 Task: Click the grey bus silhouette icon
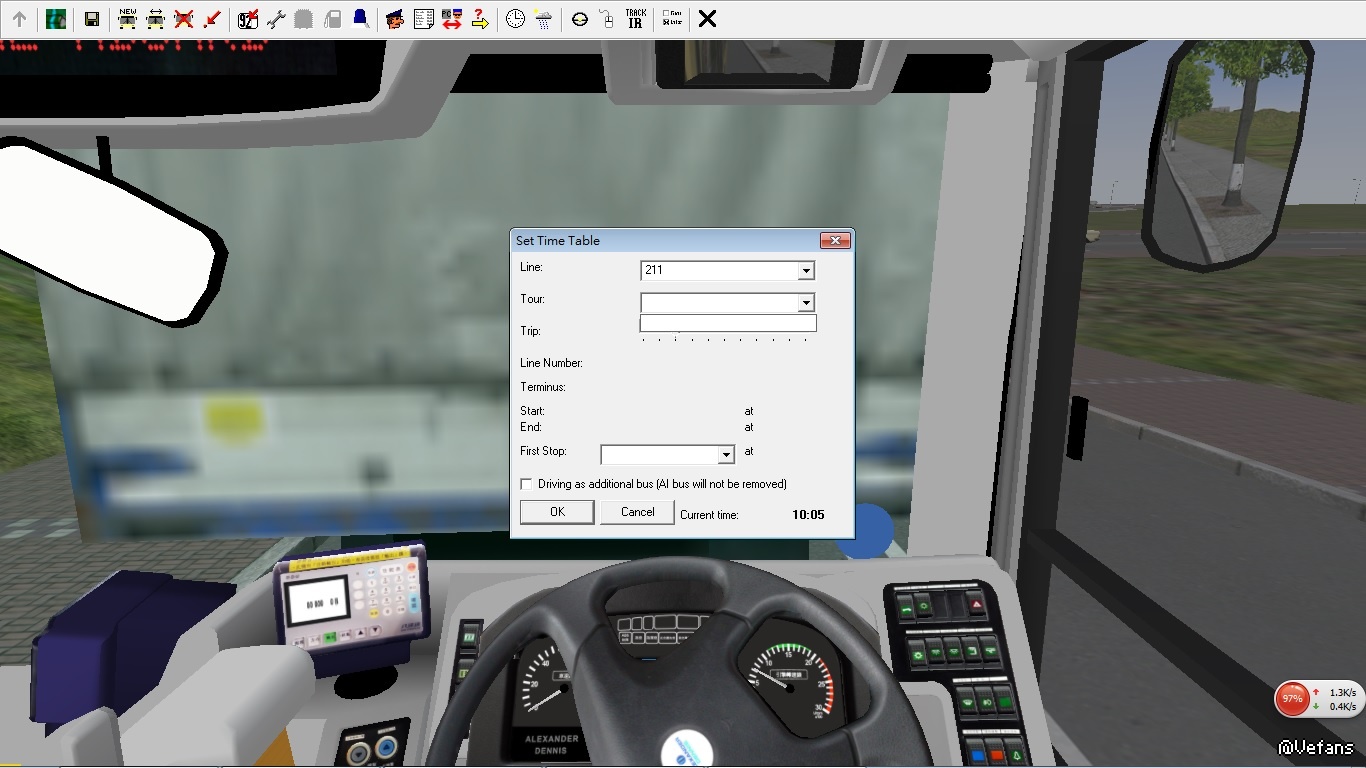(x=304, y=19)
